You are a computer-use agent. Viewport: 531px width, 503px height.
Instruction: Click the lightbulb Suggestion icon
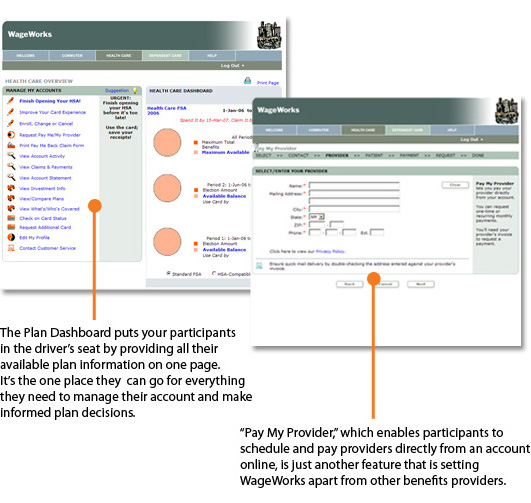[x=135, y=90]
